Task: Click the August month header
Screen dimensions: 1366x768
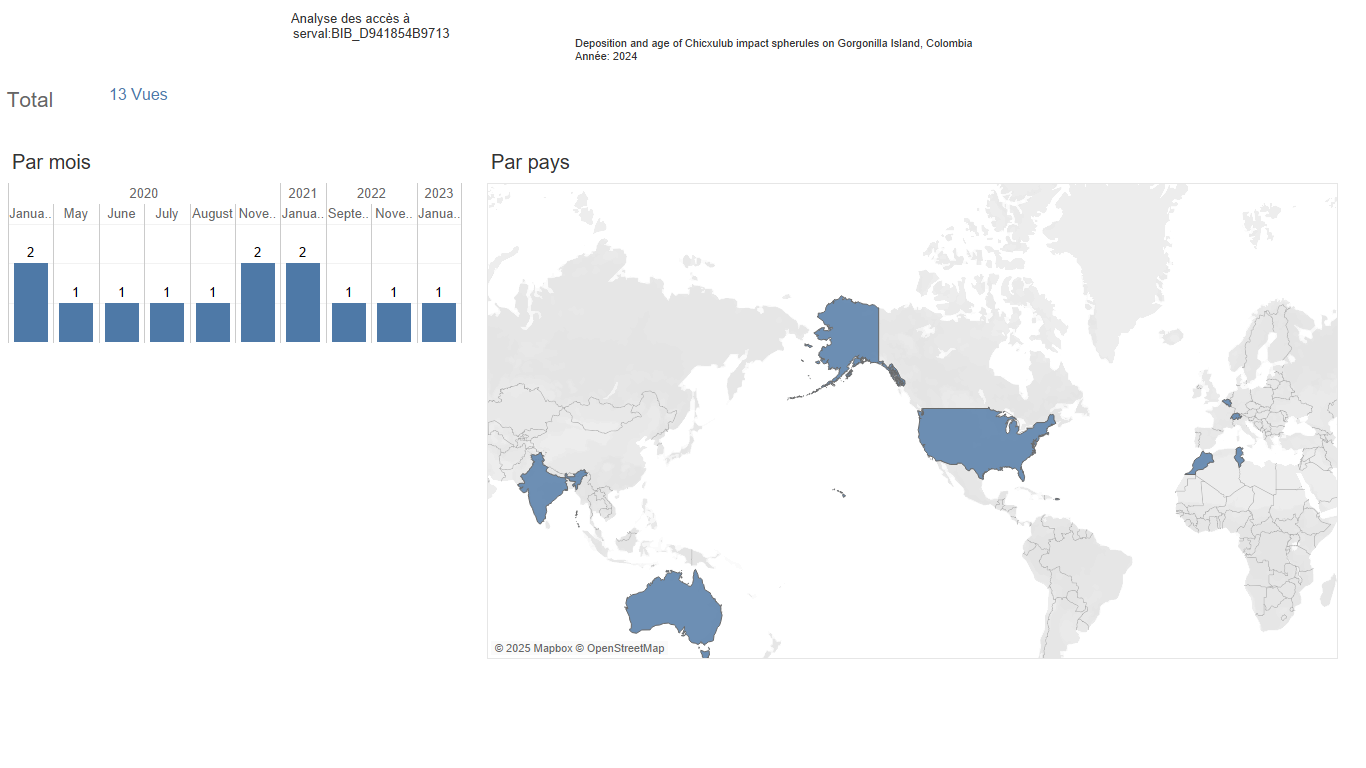Action: [213, 214]
